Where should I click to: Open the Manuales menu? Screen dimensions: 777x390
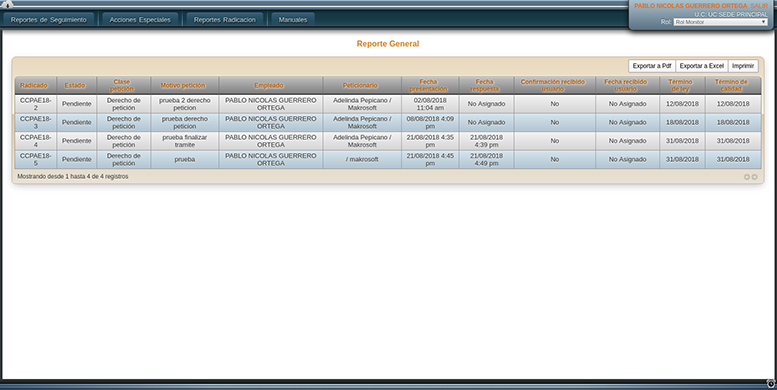tap(293, 20)
